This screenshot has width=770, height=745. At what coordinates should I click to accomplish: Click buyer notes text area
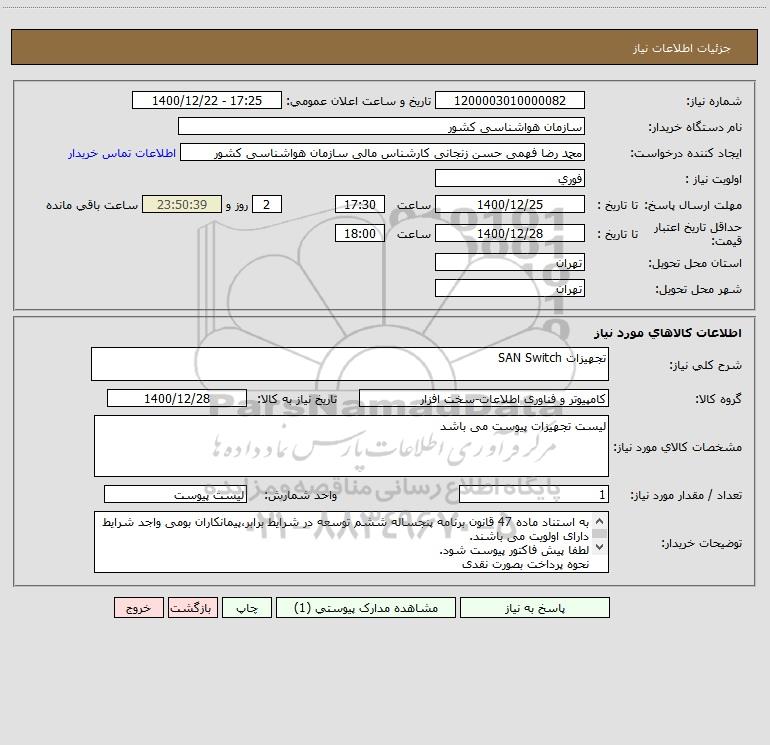click(351, 542)
